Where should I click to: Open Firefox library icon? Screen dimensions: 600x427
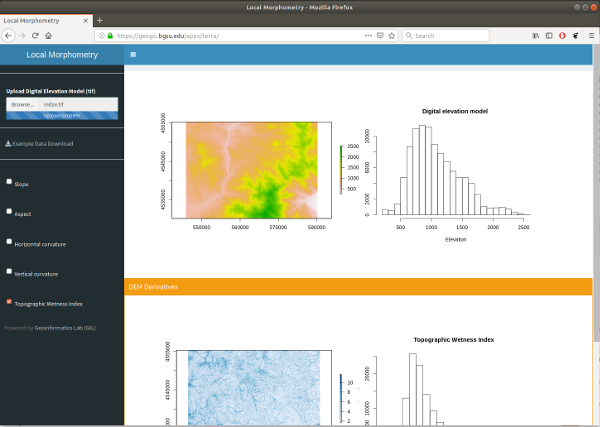(535, 35)
